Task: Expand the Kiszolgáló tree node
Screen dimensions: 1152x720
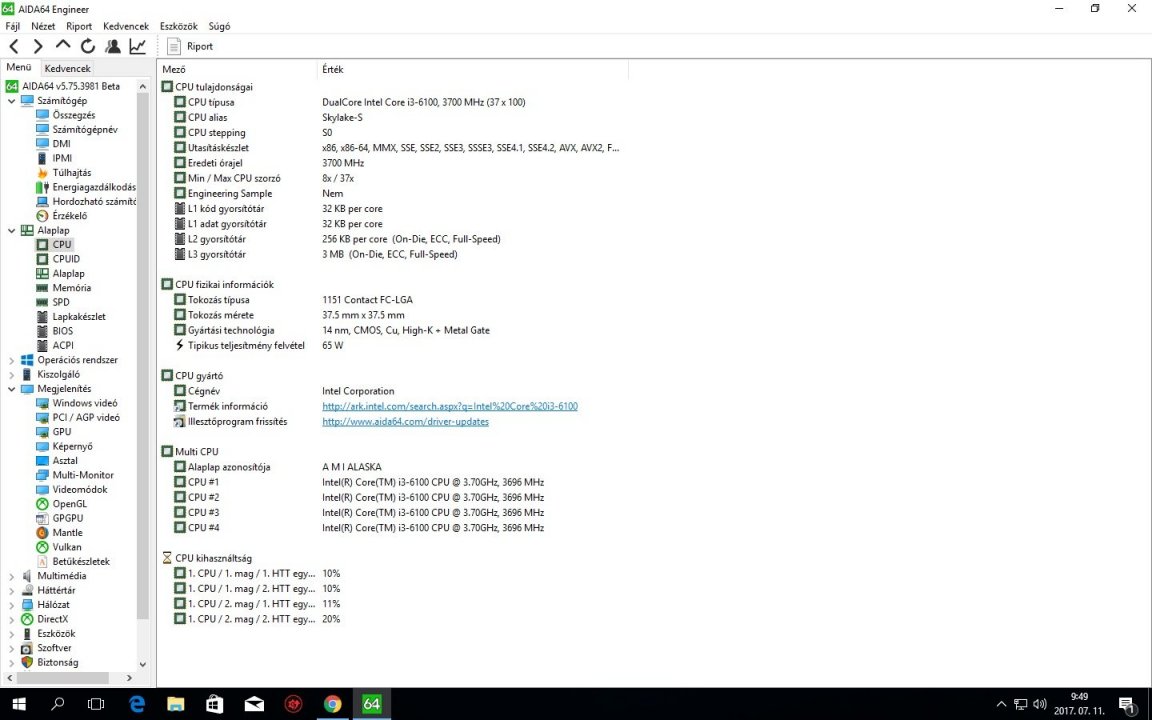Action: click(12, 374)
